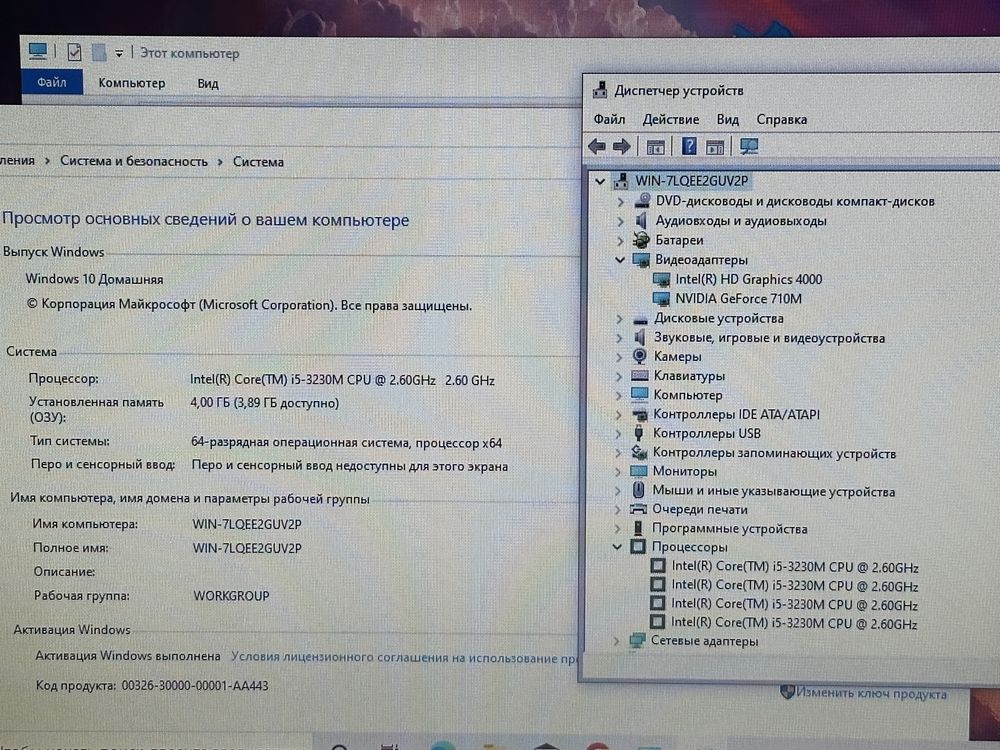Image resolution: width=1000 pixels, height=750 pixels.
Task: Open Вид menu in Device Manager
Action: (728, 119)
